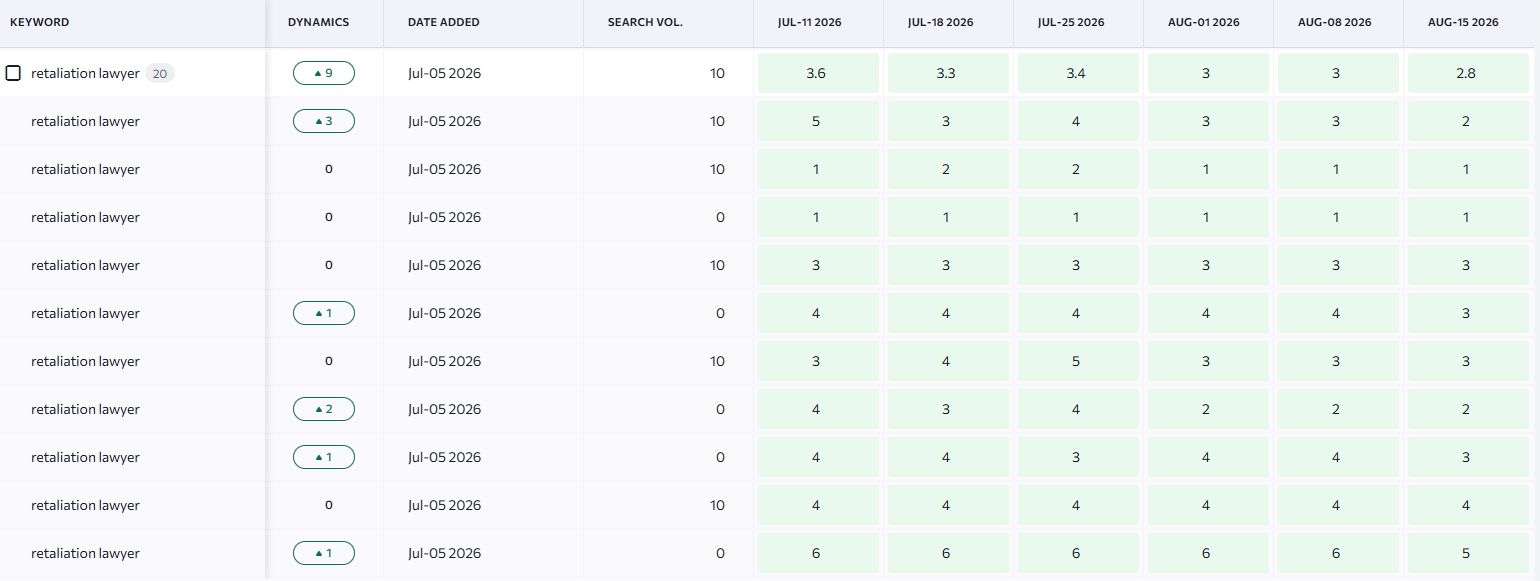The image size is (1540, 581).
Task: Select the Aug-01 2026 column header
Action: coord(1206,22)
